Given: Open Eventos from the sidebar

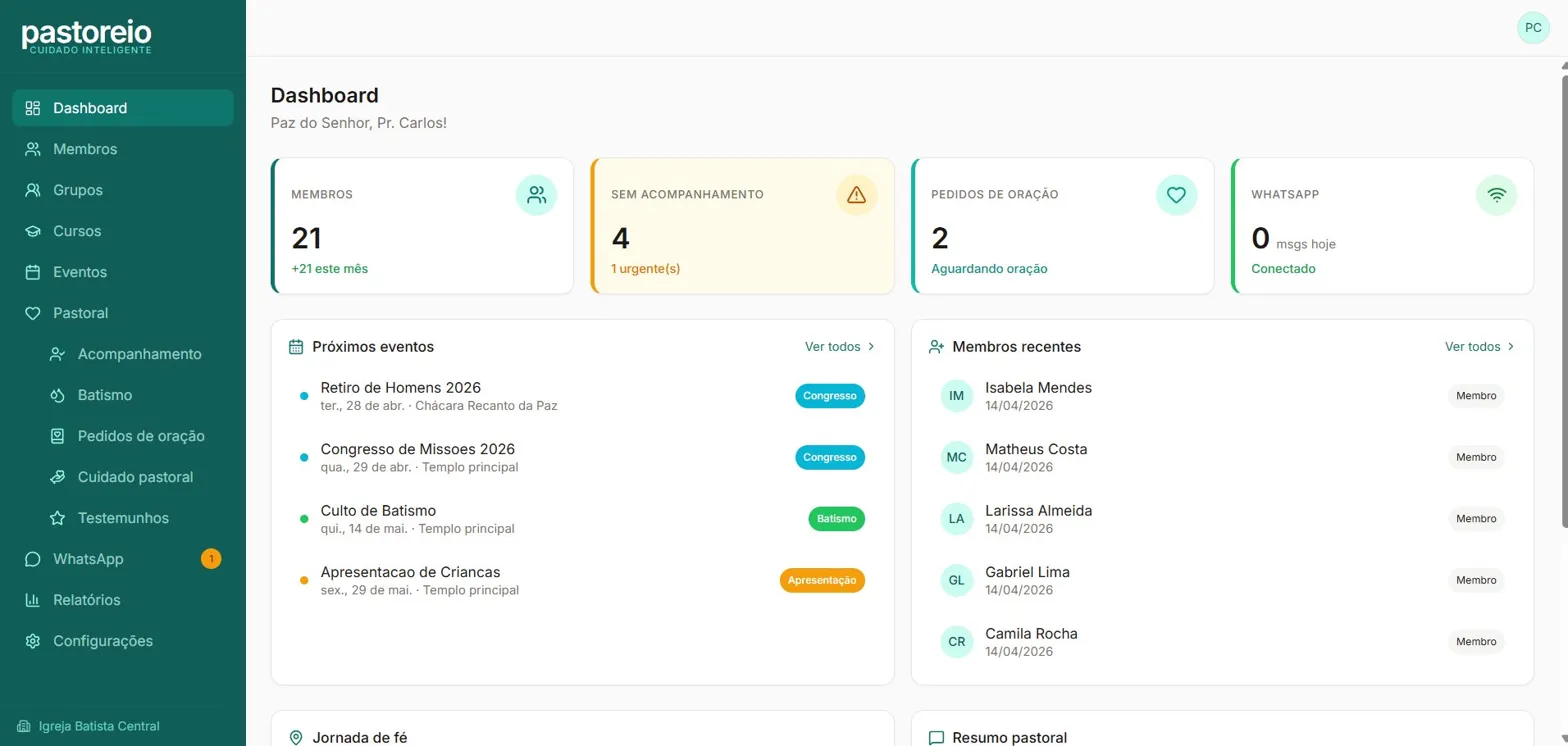Looking at the screenshot, I should coord(123,272).
